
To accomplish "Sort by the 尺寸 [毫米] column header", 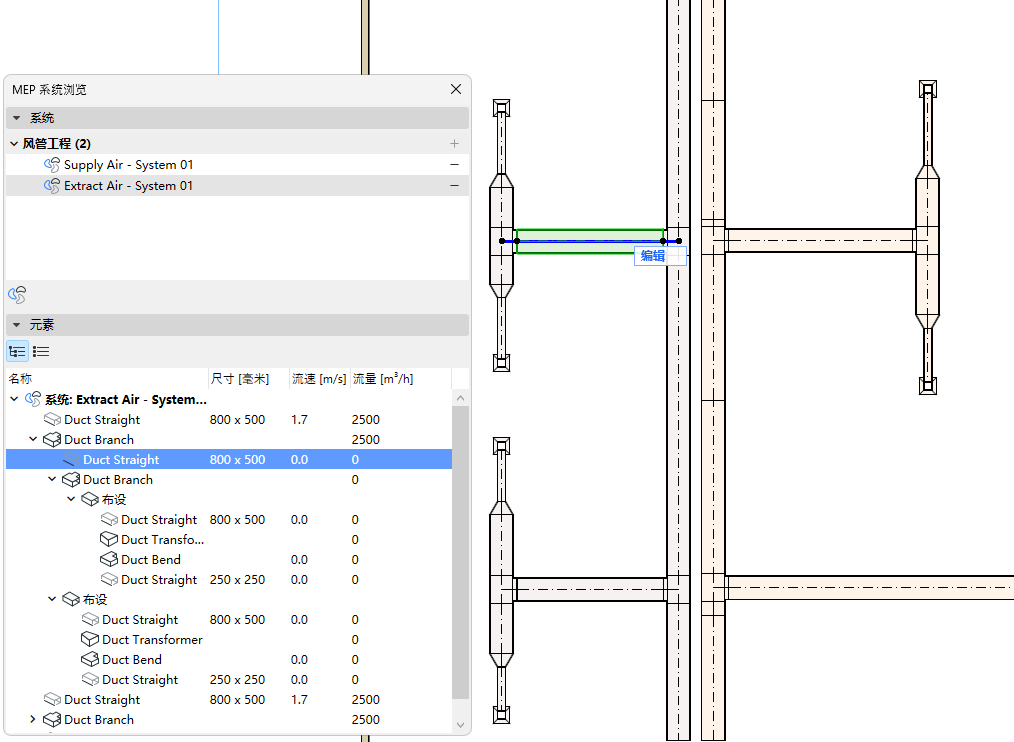I will click(239, 379).
